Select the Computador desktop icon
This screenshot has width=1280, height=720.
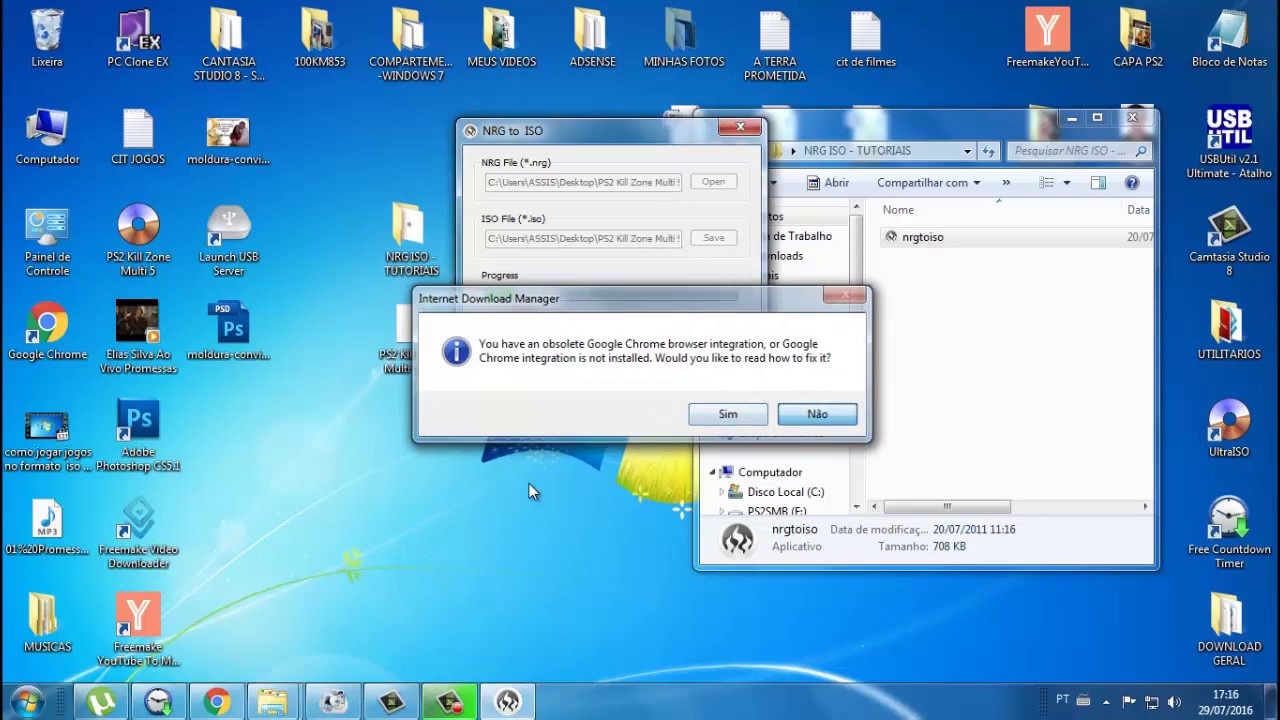pos(47,136)
